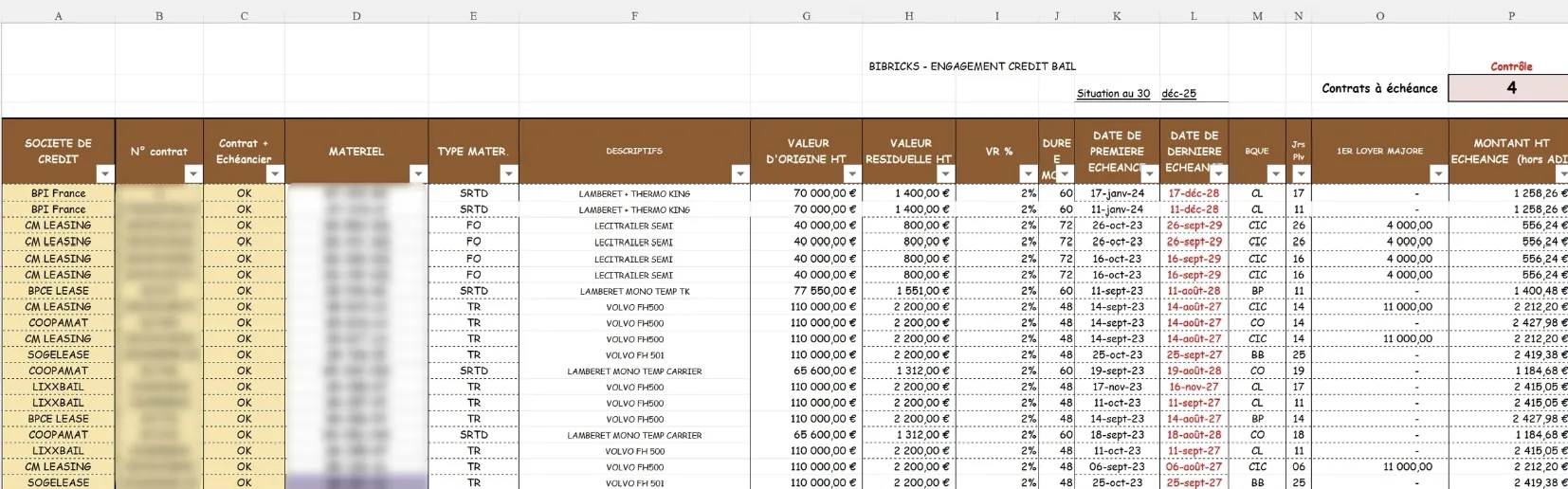Click the 'LAMBERET MONO TEMP TK' description cell
The height and width of the screenshot is (489, 1568).
tap(634, 291)
